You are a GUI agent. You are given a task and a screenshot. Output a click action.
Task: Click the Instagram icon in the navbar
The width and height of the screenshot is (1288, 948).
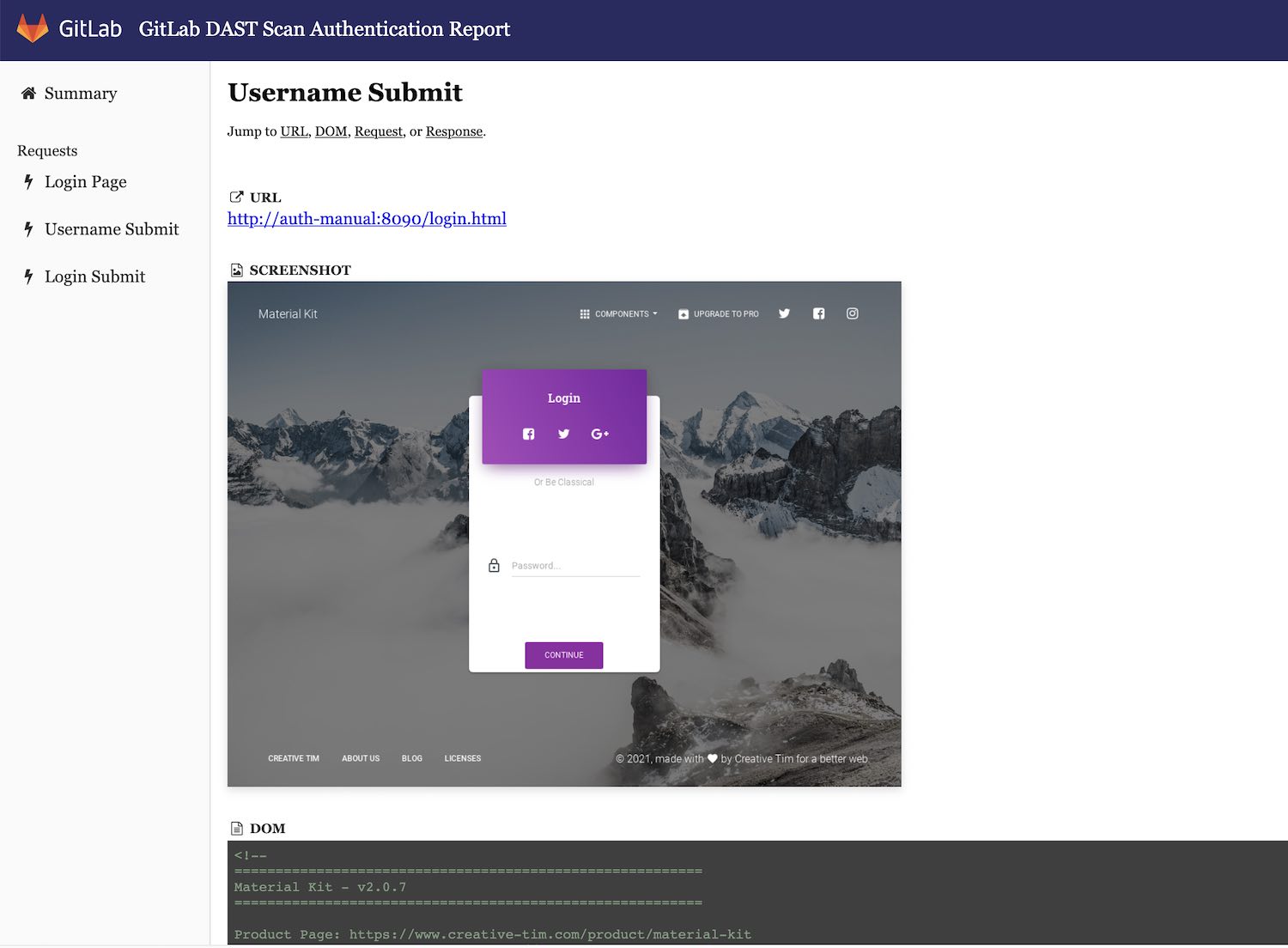pos(852,313)
